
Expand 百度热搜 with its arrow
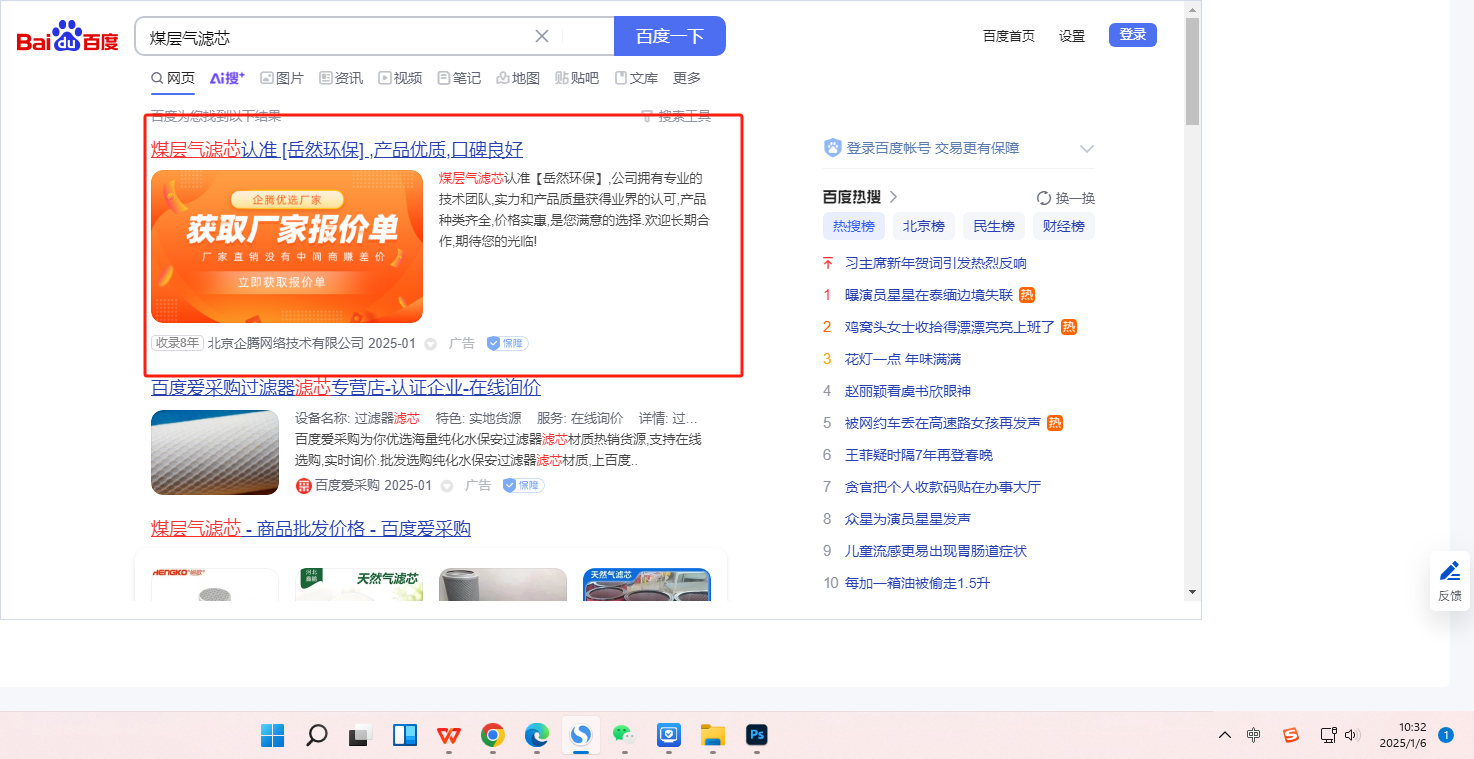click(x=893, y=197)
